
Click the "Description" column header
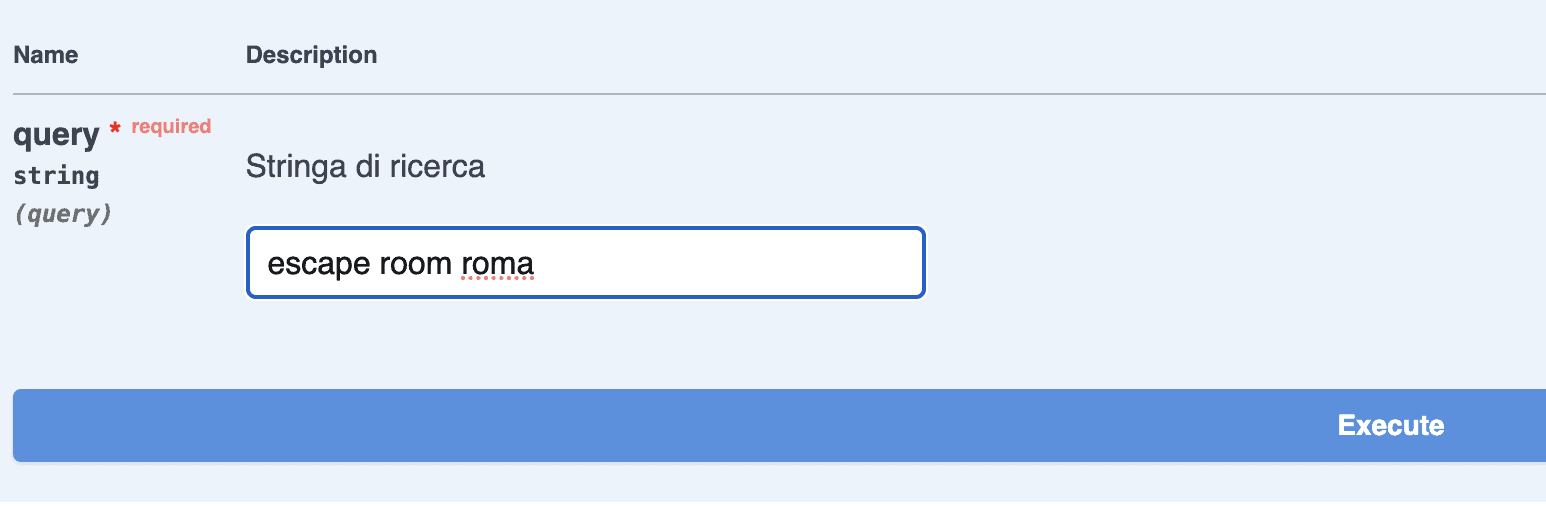pyautogui.click(x=311, y=55)
